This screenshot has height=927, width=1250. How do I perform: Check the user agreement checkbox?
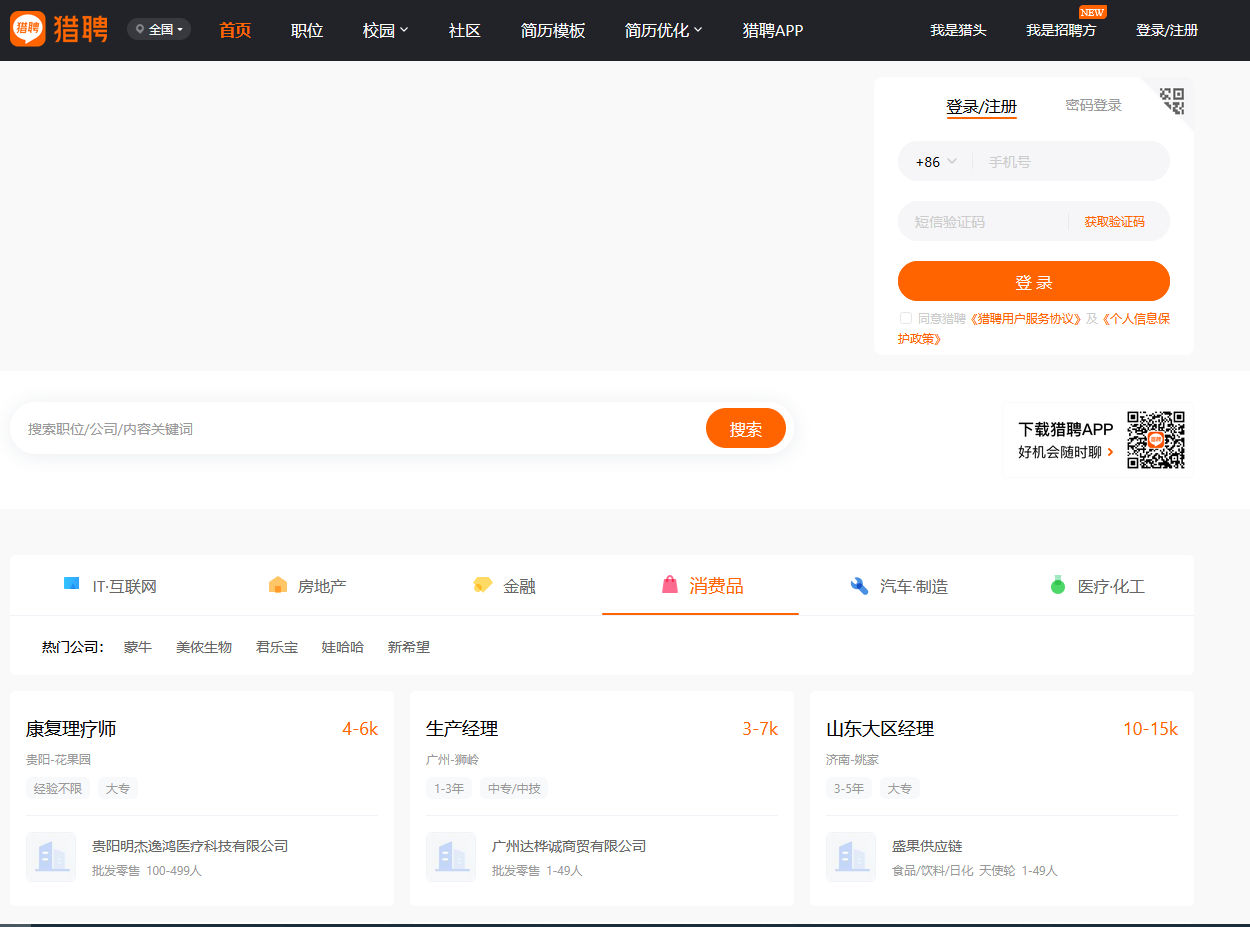(x=906, y=318)
